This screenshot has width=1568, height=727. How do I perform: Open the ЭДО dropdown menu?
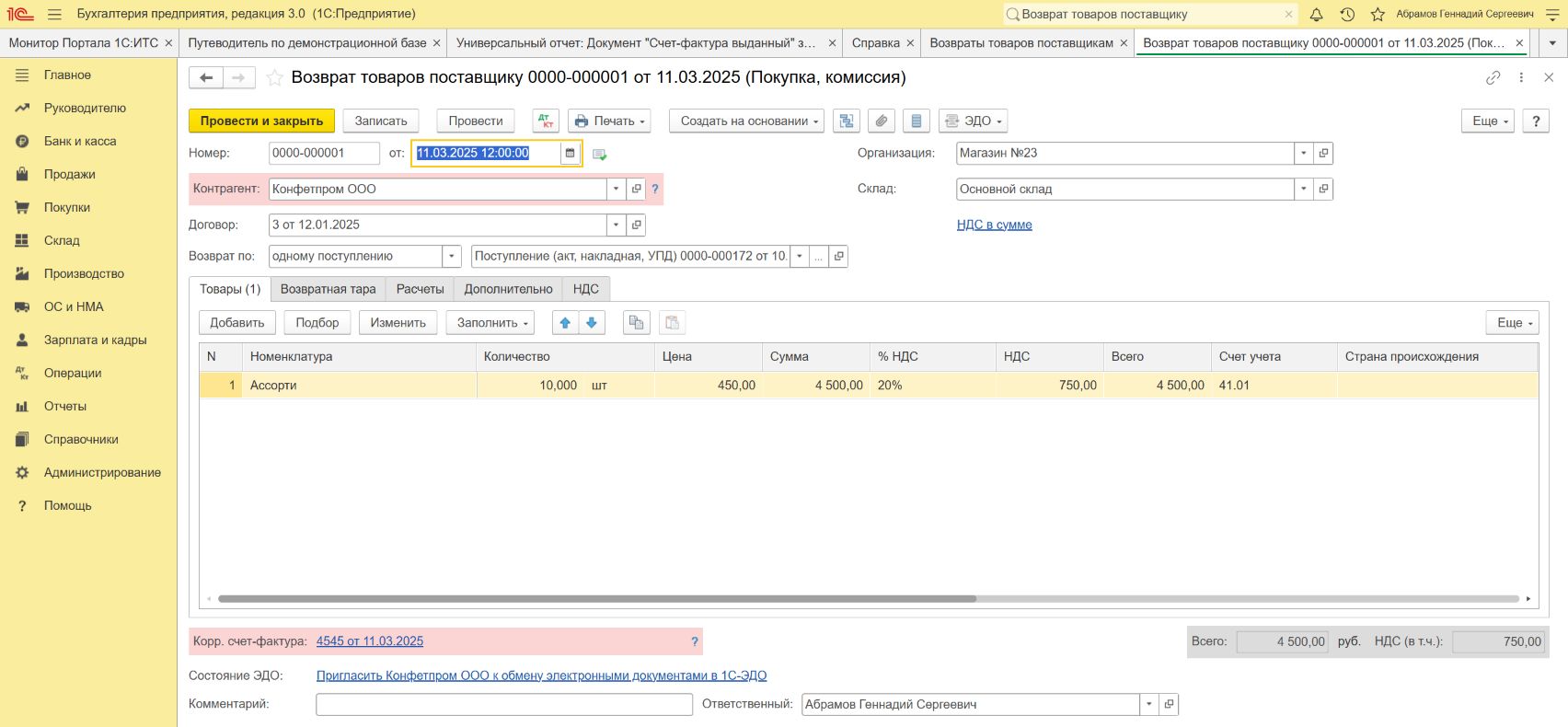point(974,121)
